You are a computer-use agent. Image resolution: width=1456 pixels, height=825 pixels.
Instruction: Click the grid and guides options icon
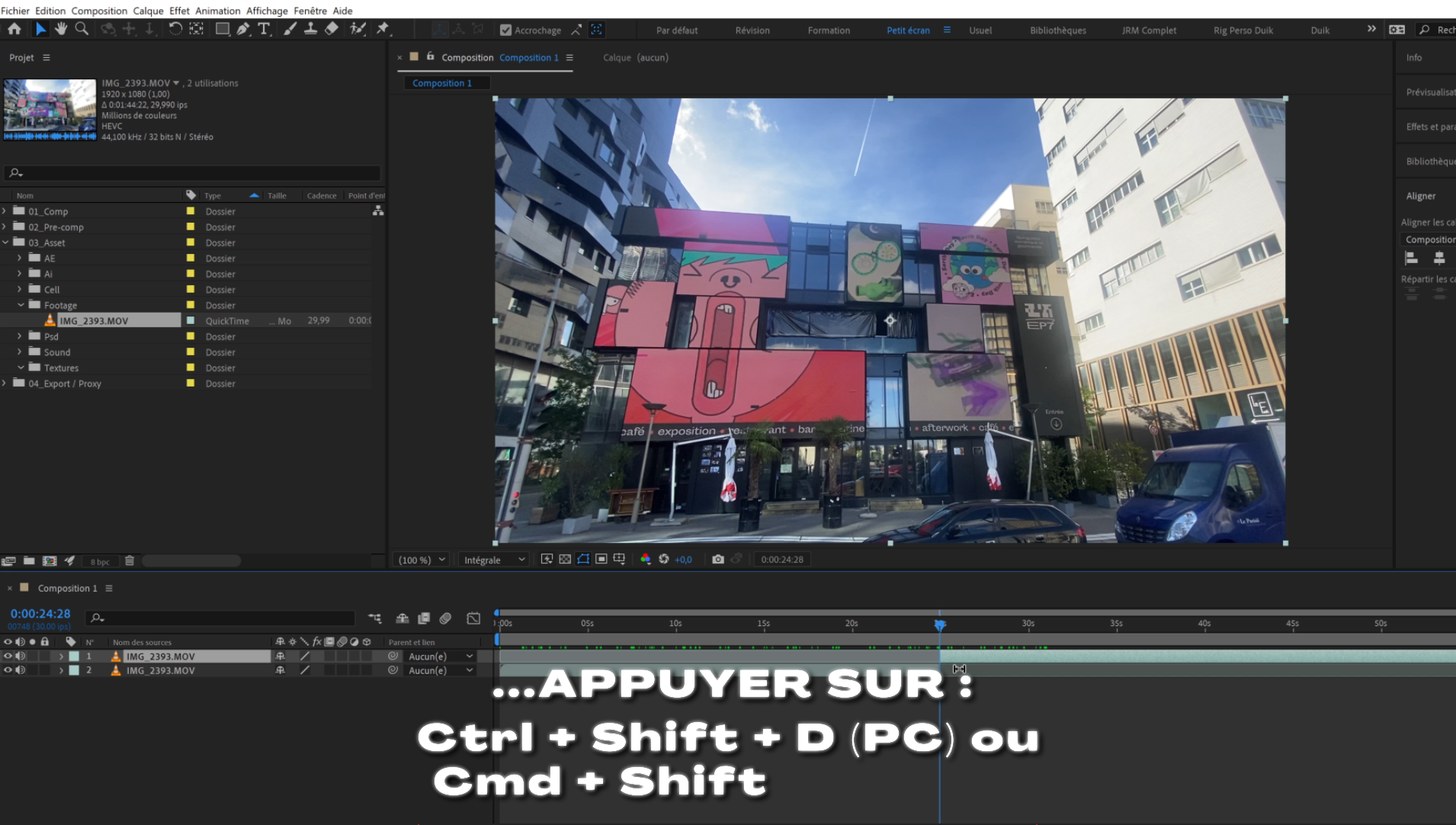click(619, 559)
